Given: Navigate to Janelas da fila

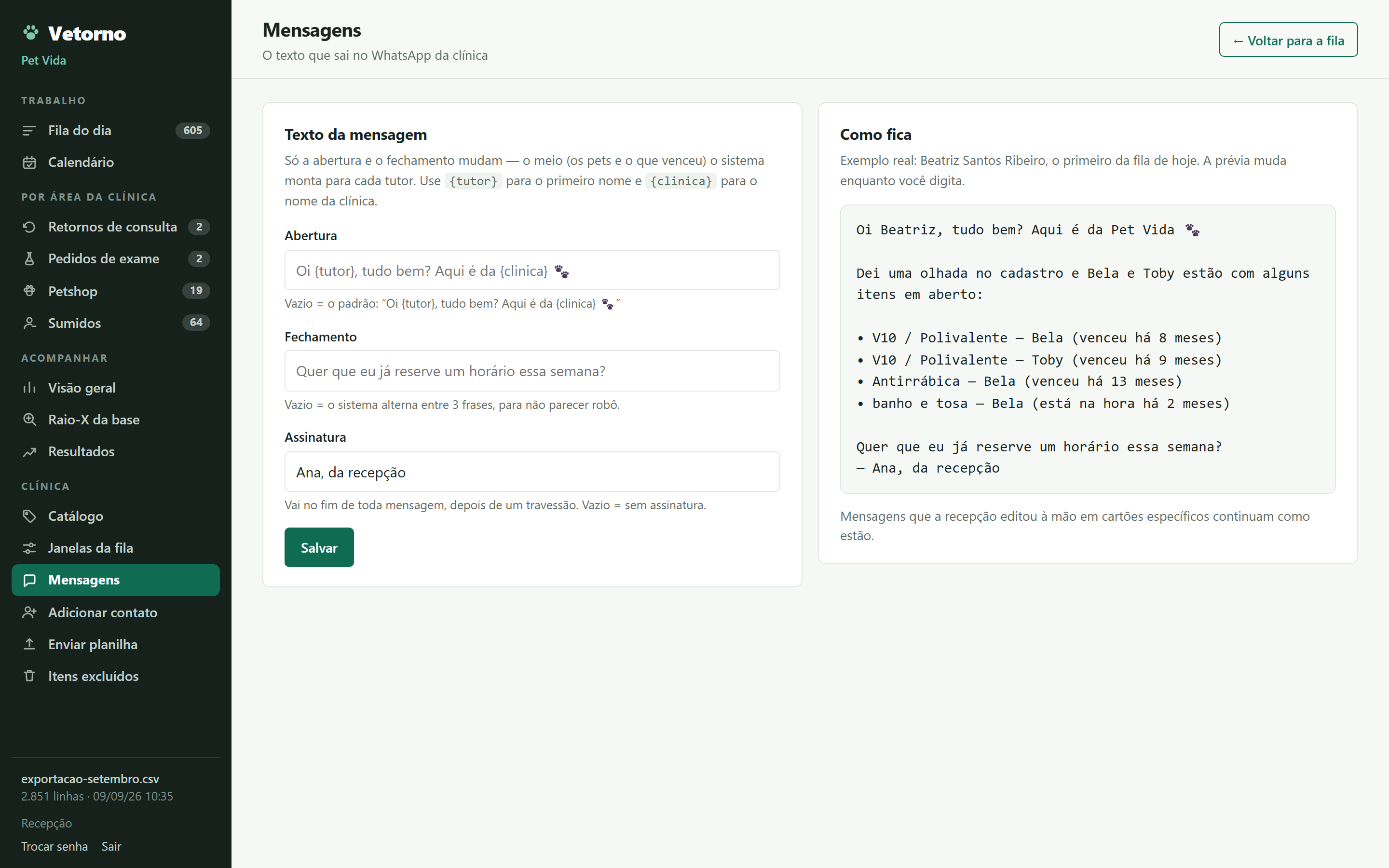Looking at the screenshot, I should [115, 548].
